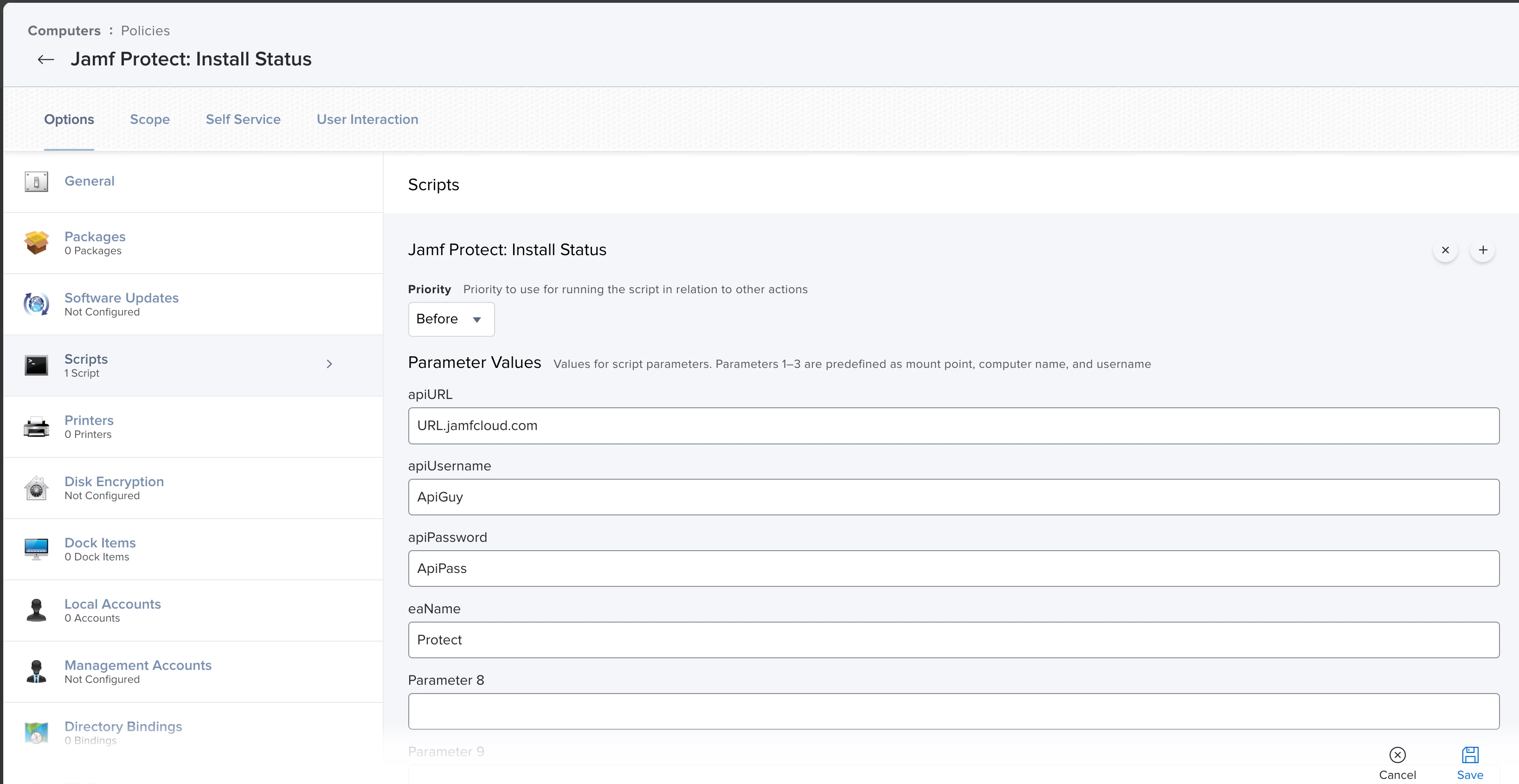The image size is (1519, 784).
Task: Switch to the User Interaction tab
Action: 367,119
